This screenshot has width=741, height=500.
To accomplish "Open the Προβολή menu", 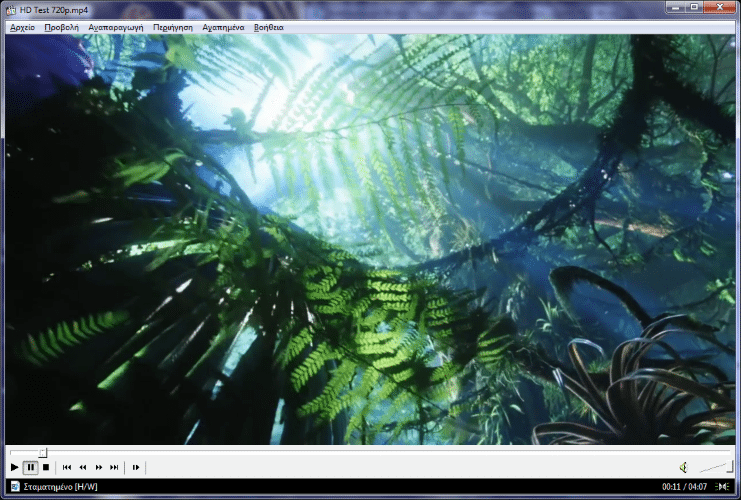I will tap(61, 27).
